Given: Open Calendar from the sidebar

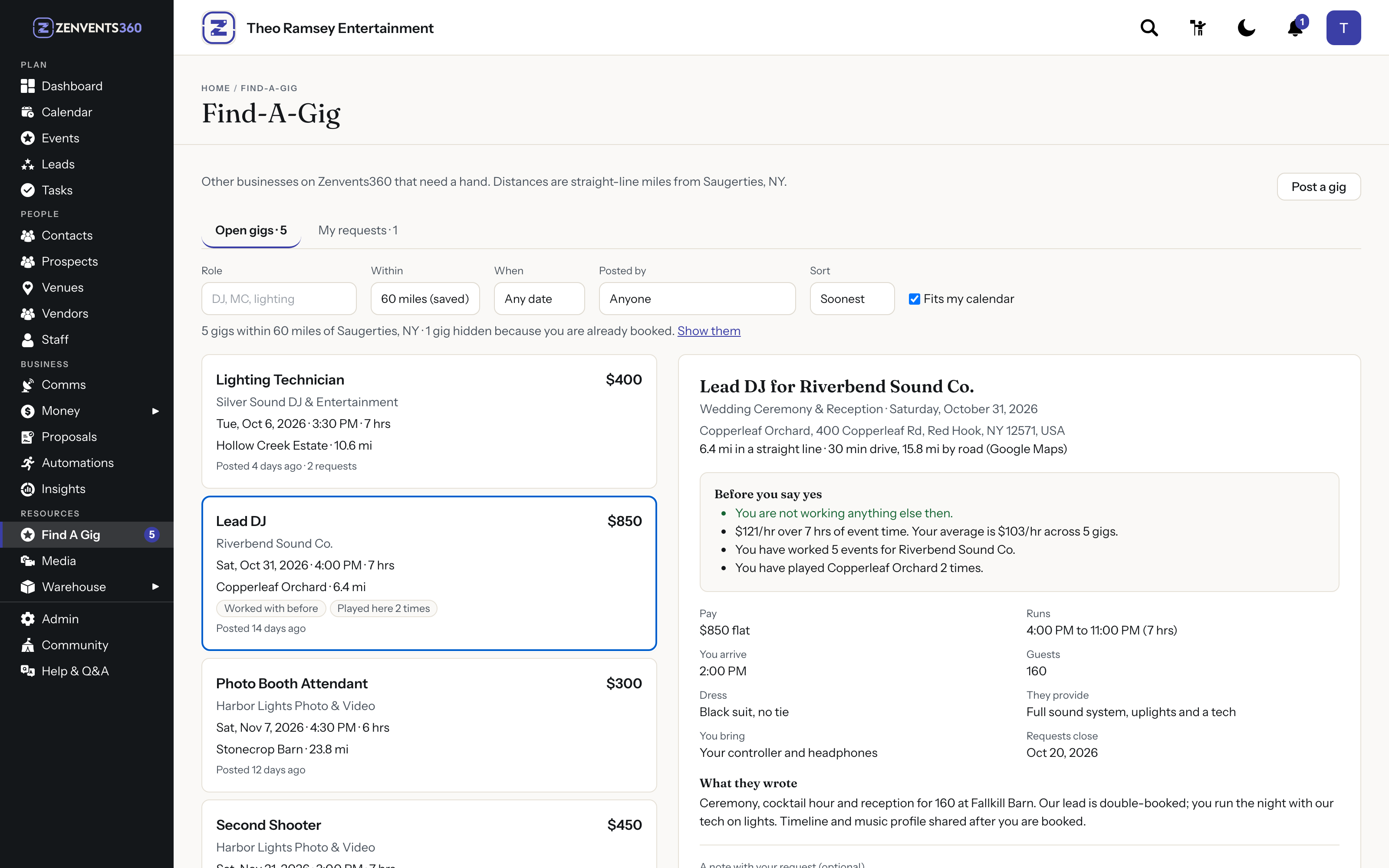Looking at the screenshot, I should (x=87, y=112).
